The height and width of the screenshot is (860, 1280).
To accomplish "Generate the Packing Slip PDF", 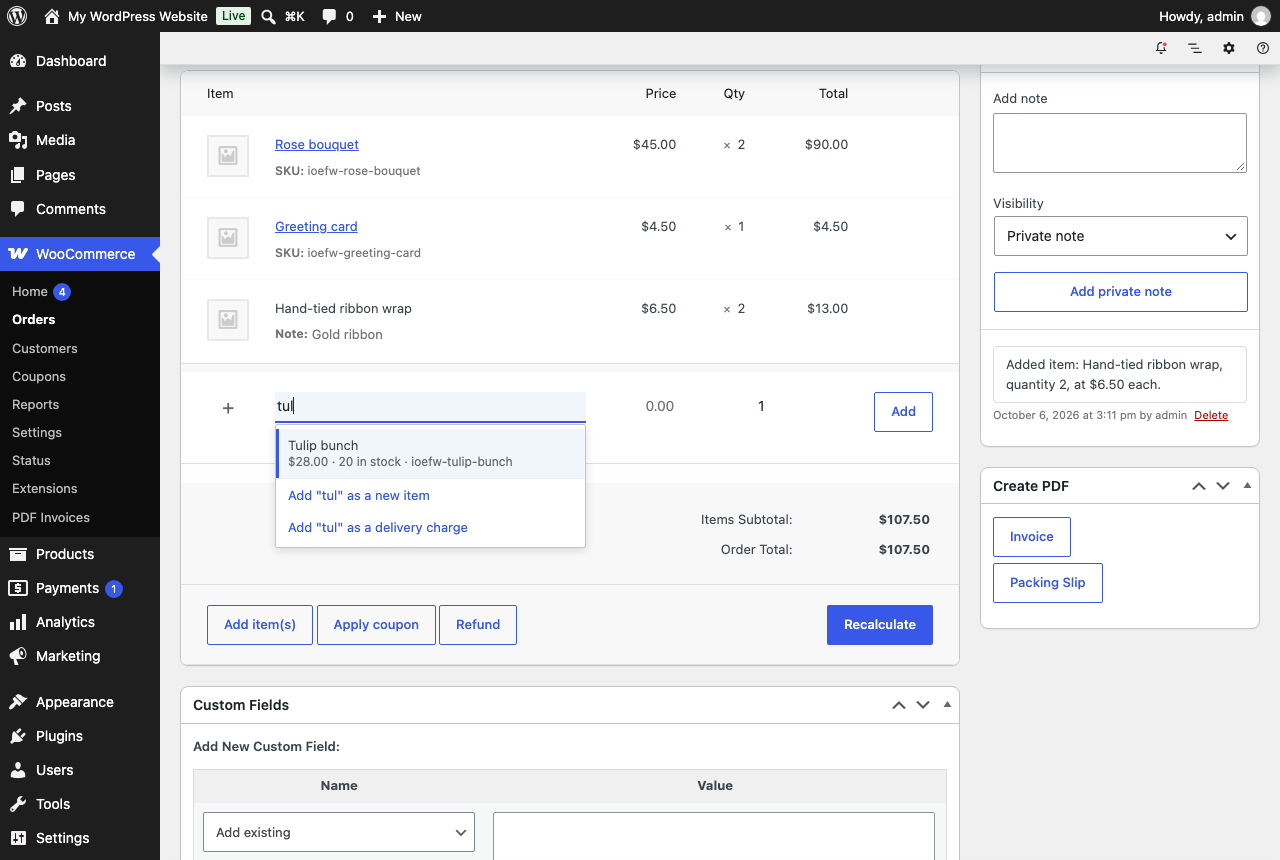I will click(1048, 583).
